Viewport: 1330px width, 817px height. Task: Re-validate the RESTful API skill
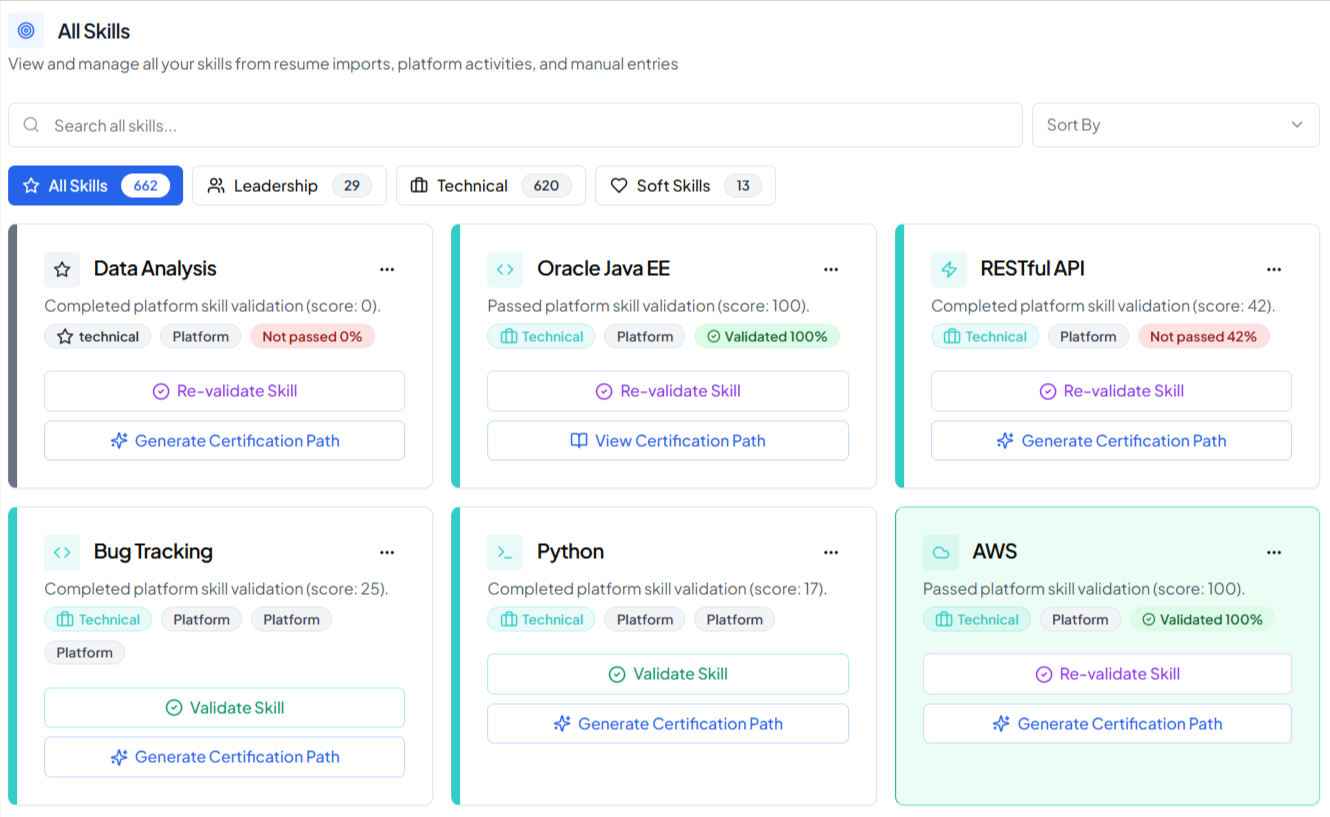coord(1111,391)
